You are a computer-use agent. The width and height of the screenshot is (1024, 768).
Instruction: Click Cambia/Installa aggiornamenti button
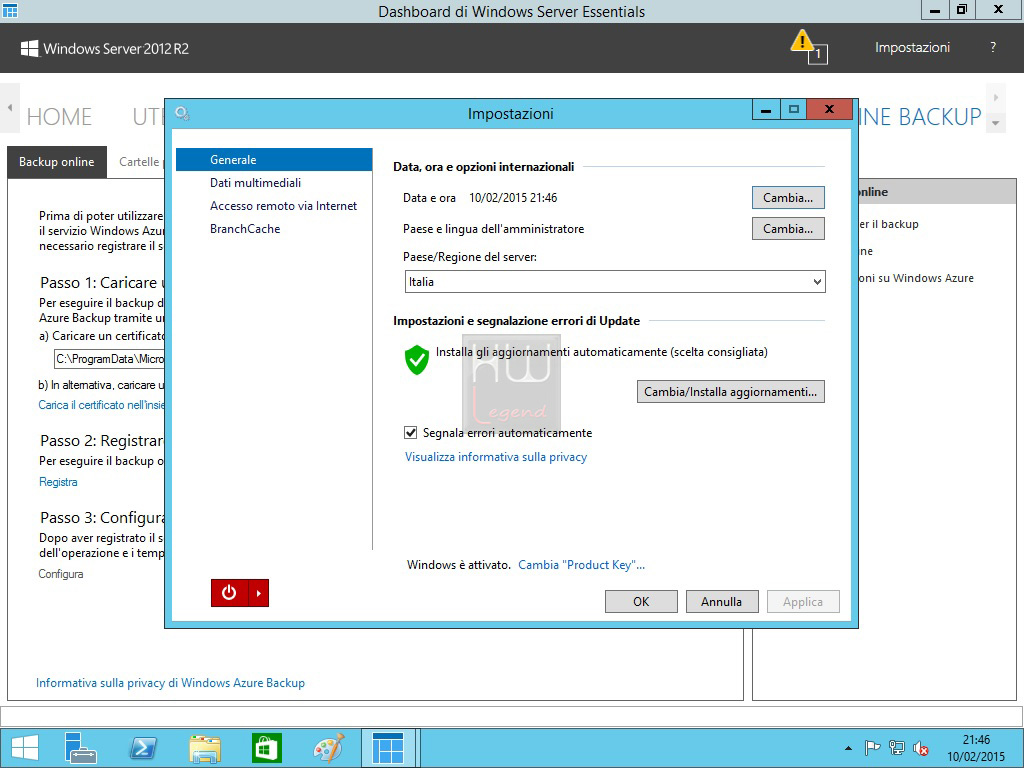(731, 392)
